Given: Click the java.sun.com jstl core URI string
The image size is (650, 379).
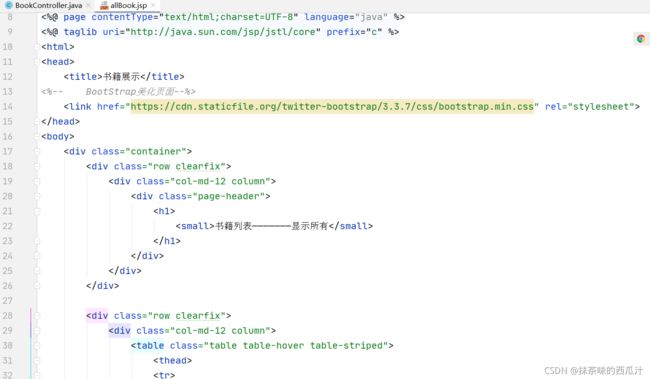Looking at the screenshot, I should (223, 32).
